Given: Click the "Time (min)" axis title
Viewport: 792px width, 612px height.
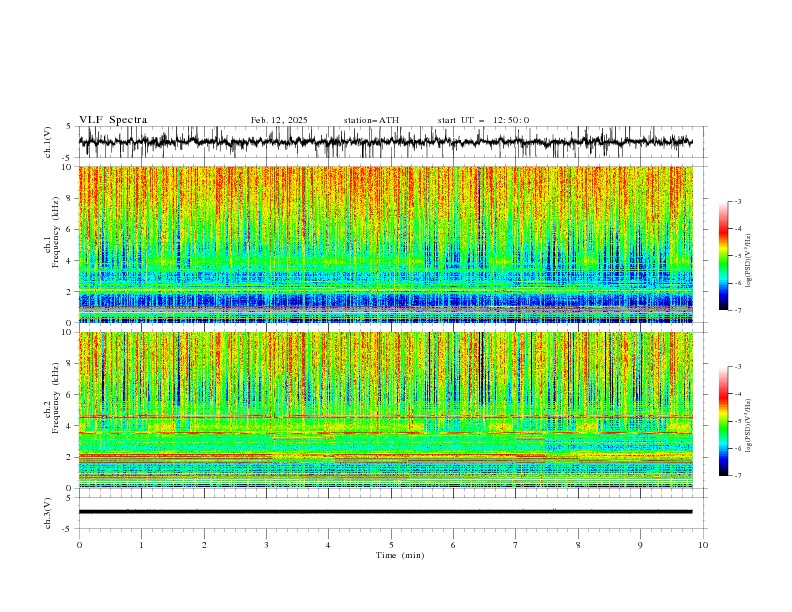Looking at the screenshot, I should tap(400, 555).
